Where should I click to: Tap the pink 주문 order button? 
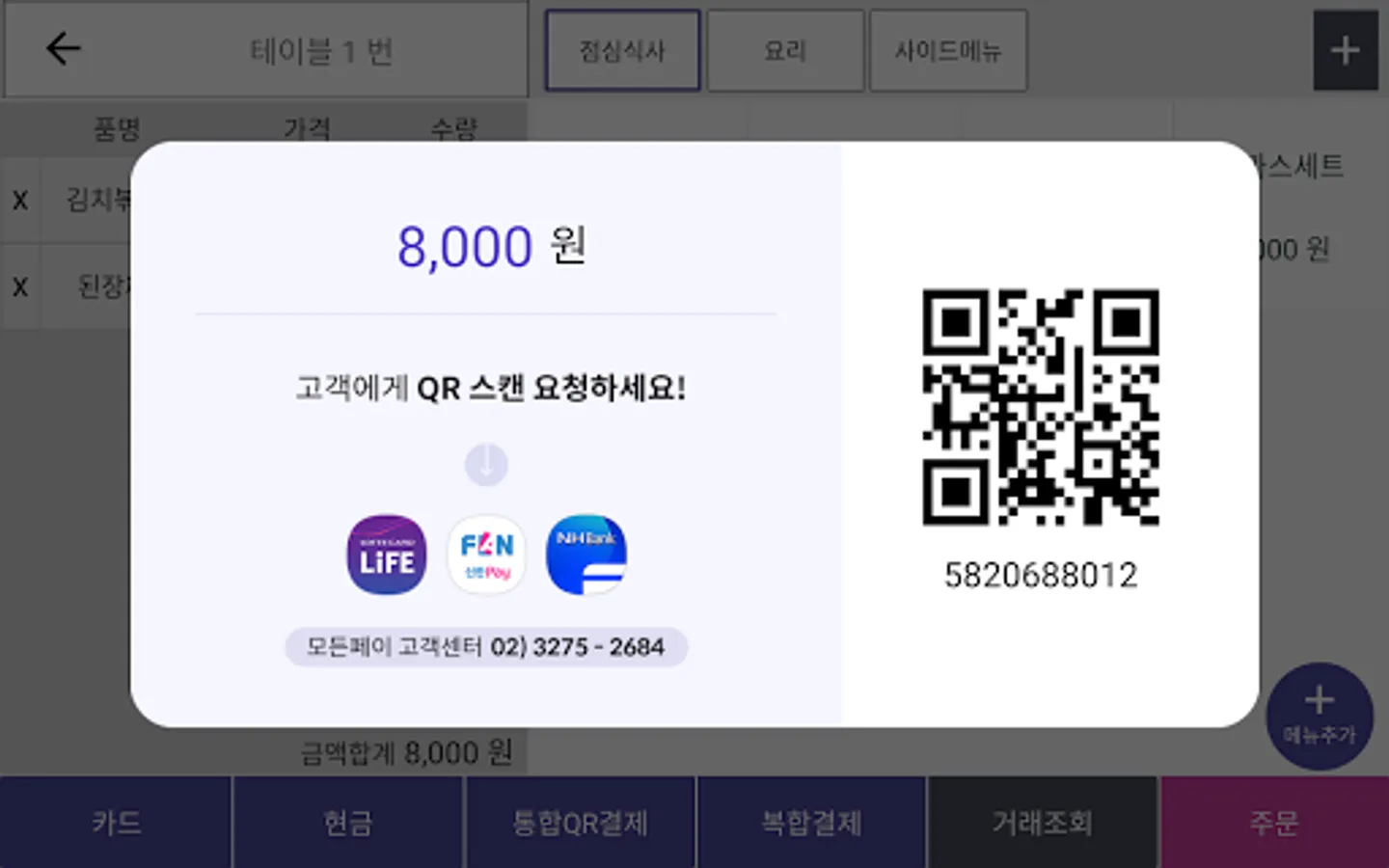click(1275, 823)
